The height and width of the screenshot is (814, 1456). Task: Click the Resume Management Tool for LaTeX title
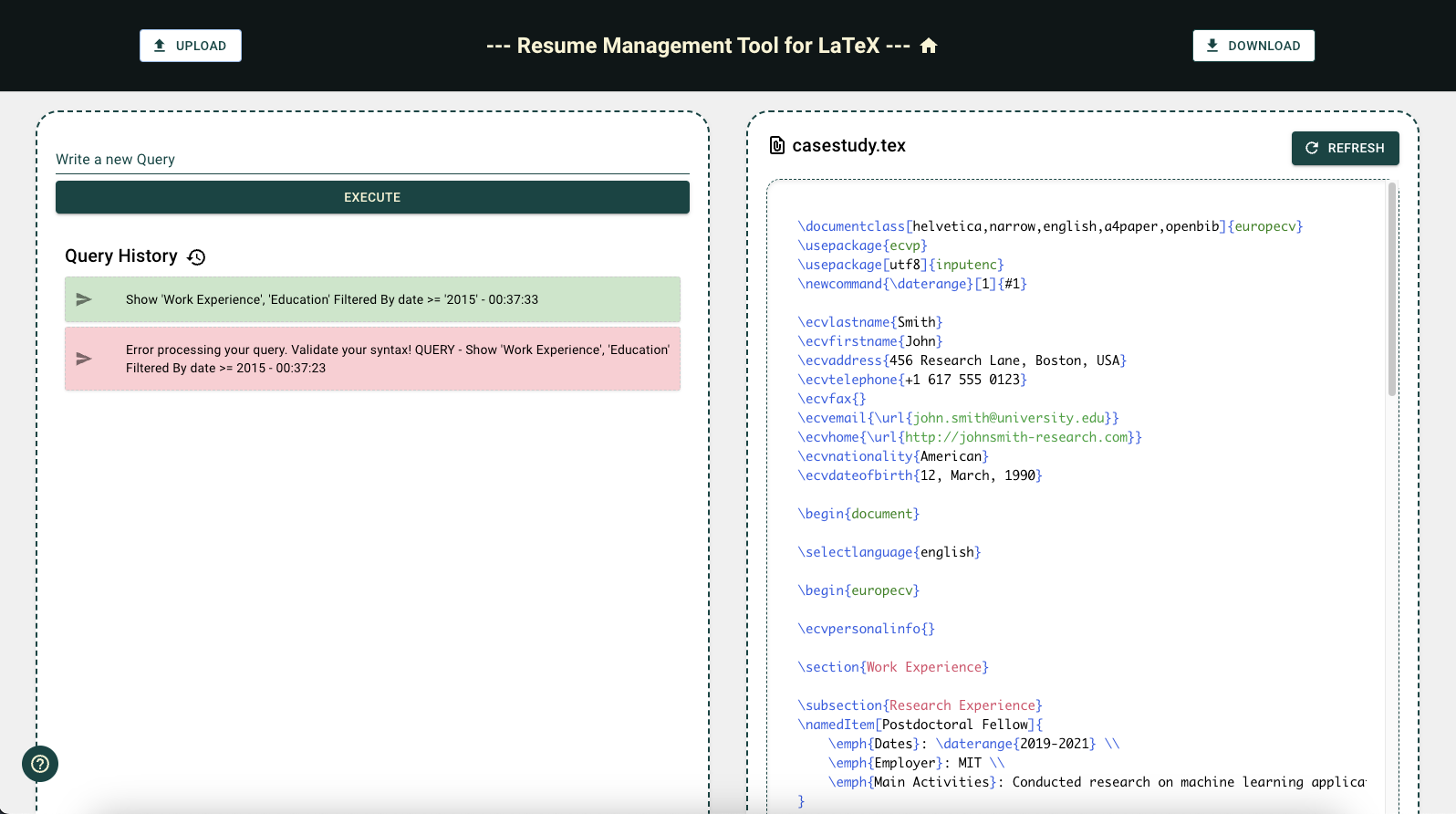698,46
